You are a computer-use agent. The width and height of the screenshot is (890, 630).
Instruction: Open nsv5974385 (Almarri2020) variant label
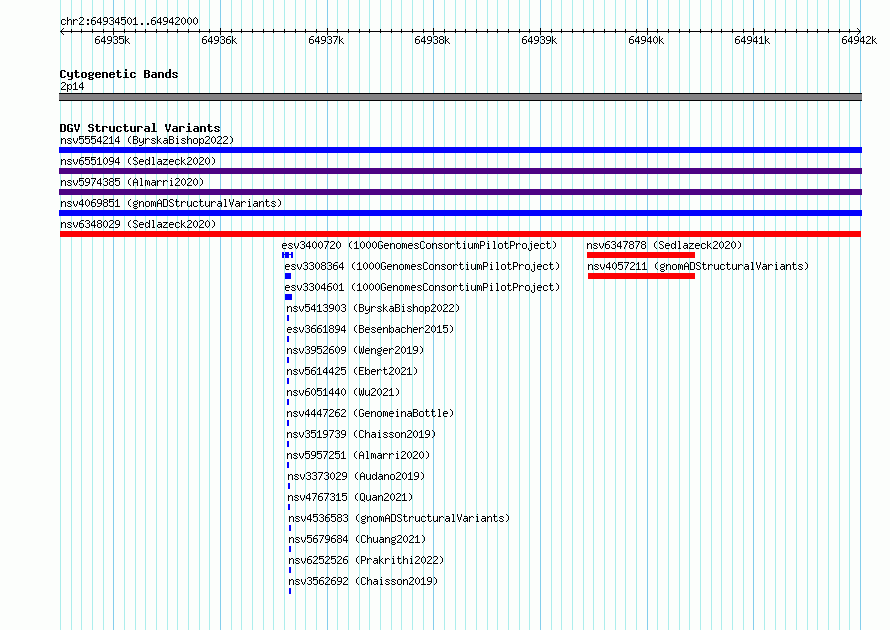click(132, 182)
